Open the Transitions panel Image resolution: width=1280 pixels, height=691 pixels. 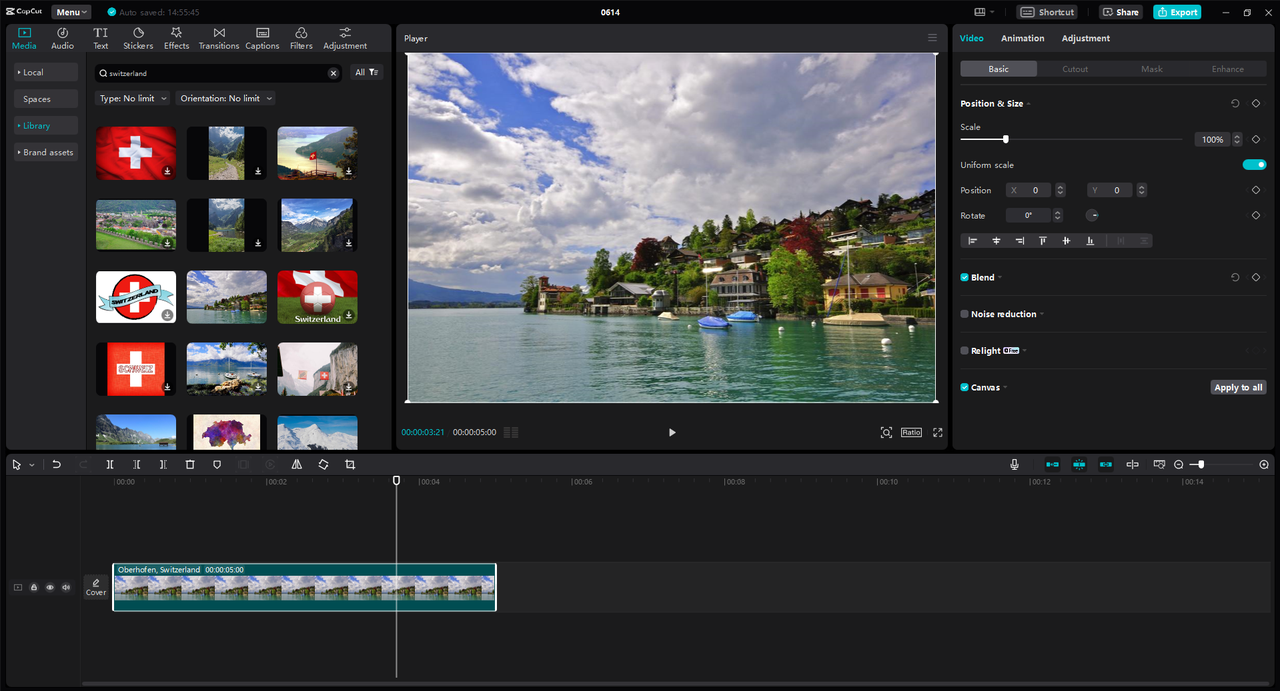219,38
